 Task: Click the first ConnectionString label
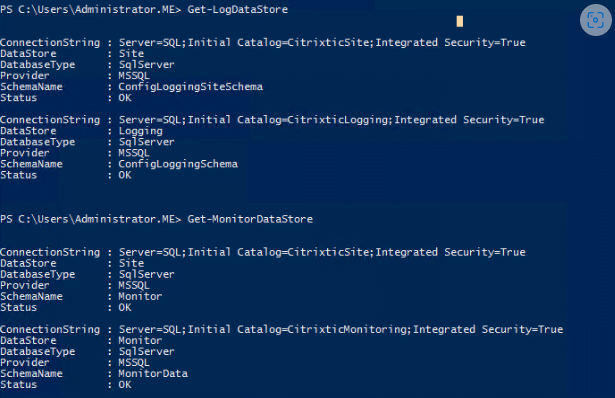tap(50, 43)
